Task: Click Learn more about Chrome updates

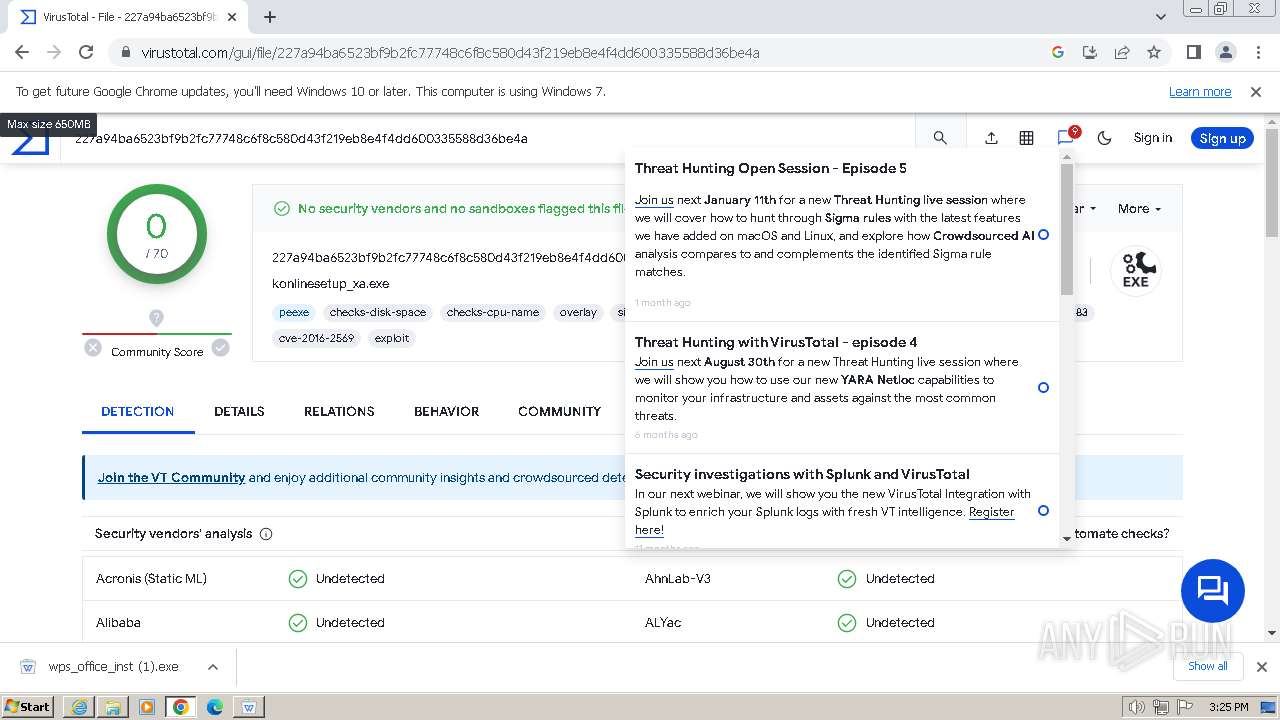Action: pos(1200,91)
